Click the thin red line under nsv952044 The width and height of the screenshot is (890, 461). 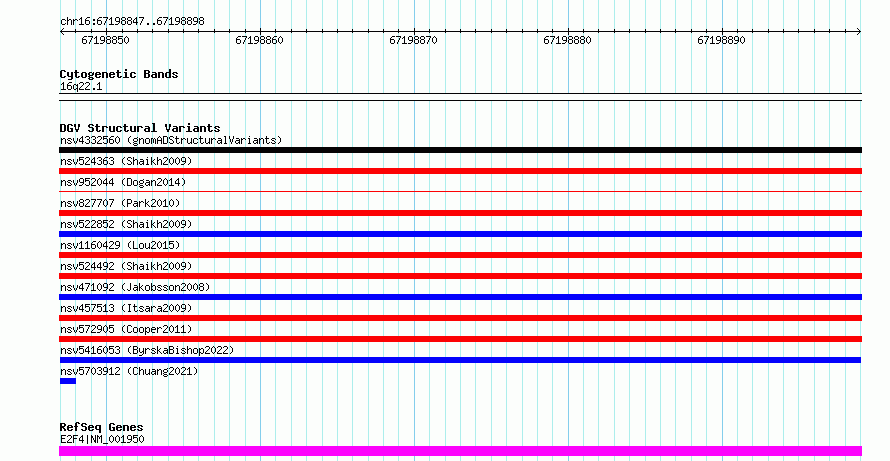pyautogui.click(x=460, y=192)
